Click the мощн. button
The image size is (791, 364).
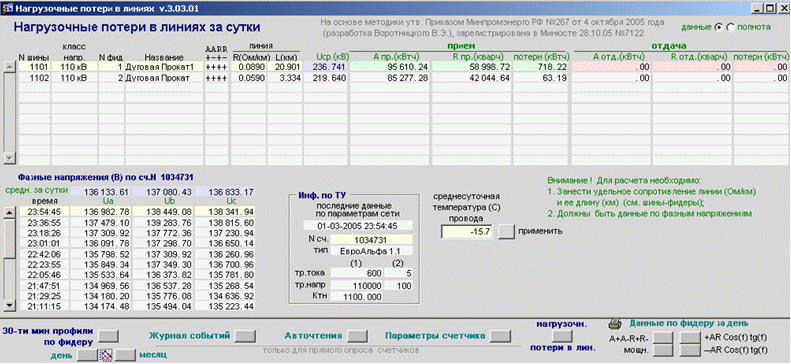[663, 349]
